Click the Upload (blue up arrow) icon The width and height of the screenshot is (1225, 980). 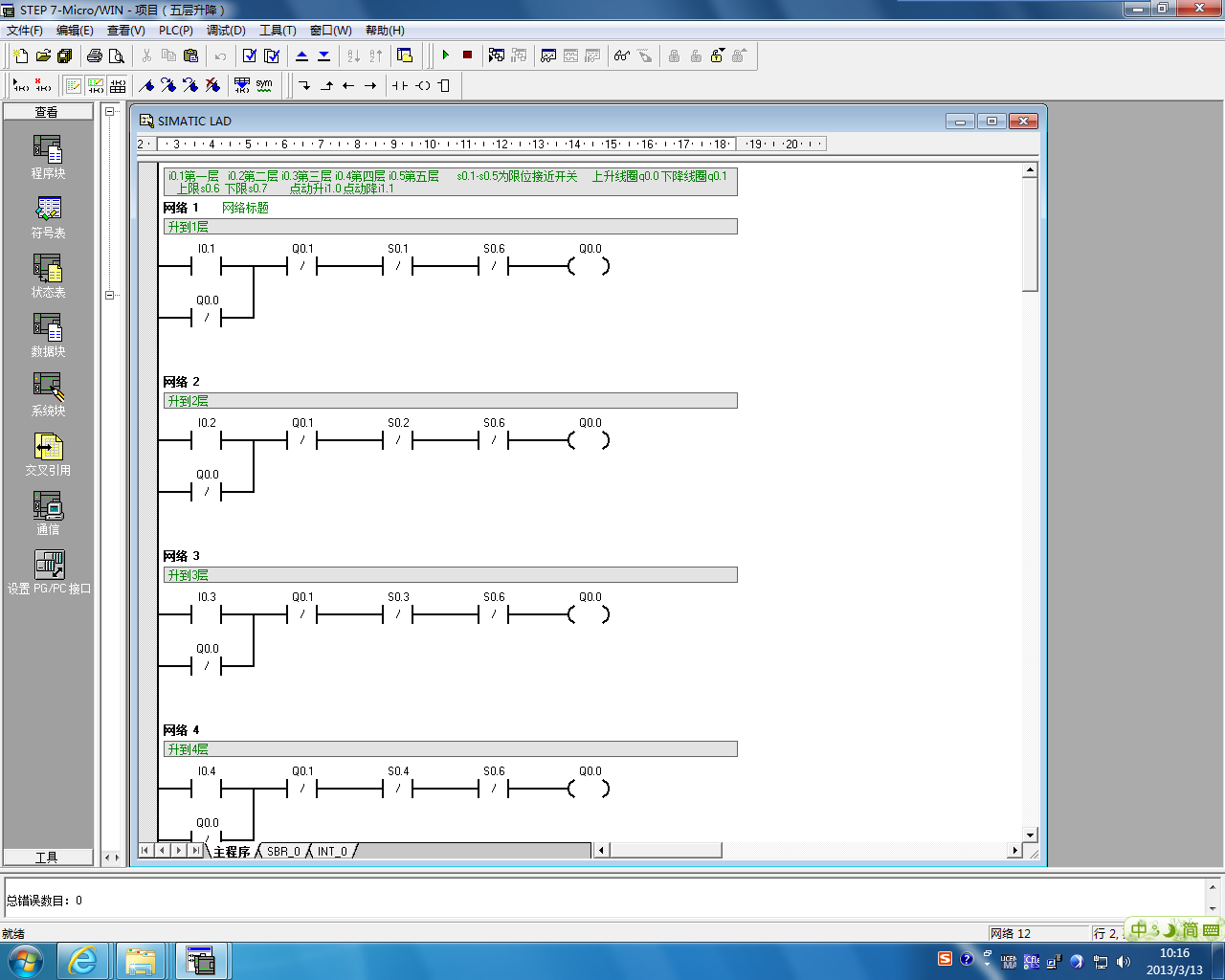302,56
